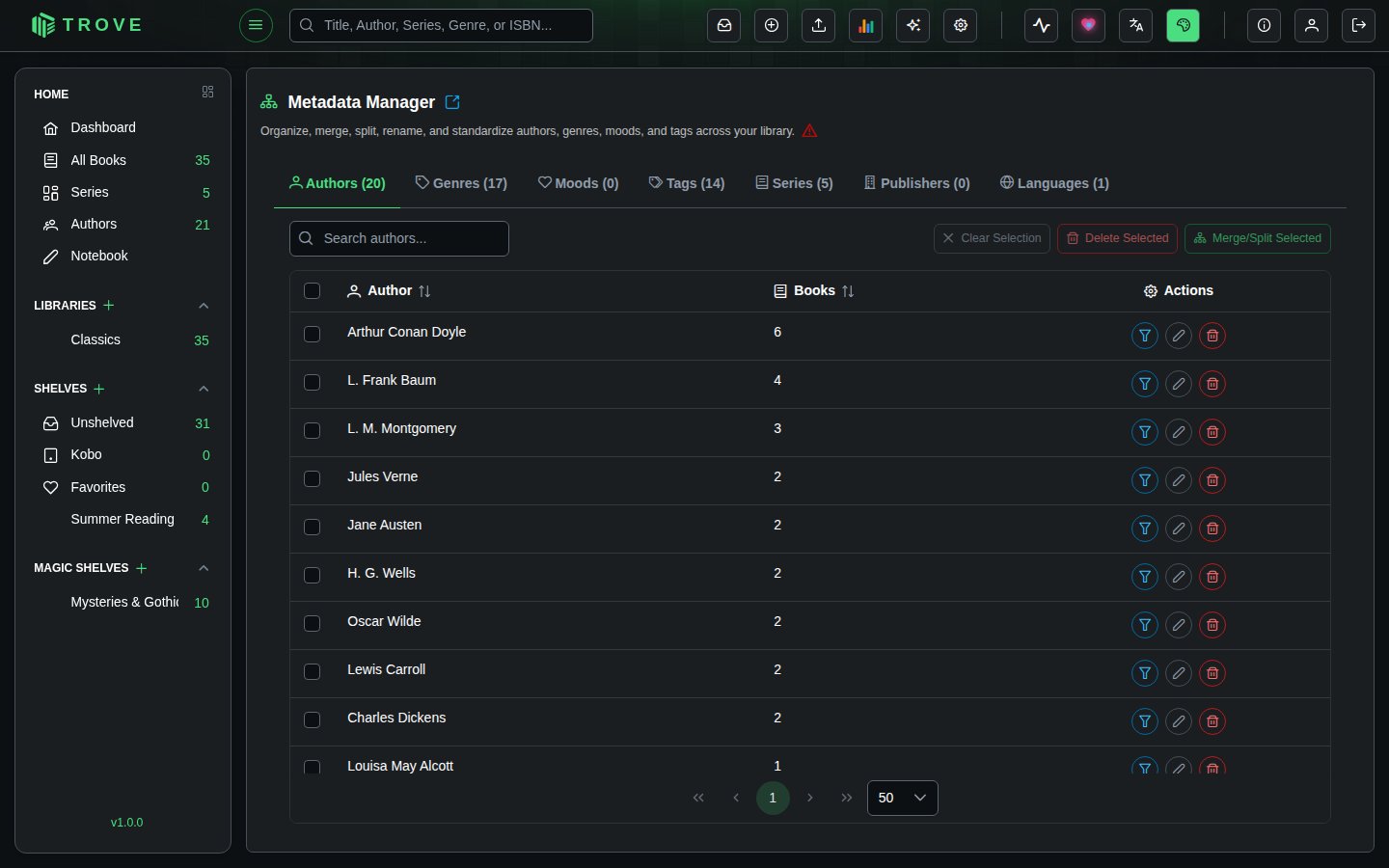Delete author Charles Dickens
The height and width of the screenshot is (868, 1389).
(1212, 721)
